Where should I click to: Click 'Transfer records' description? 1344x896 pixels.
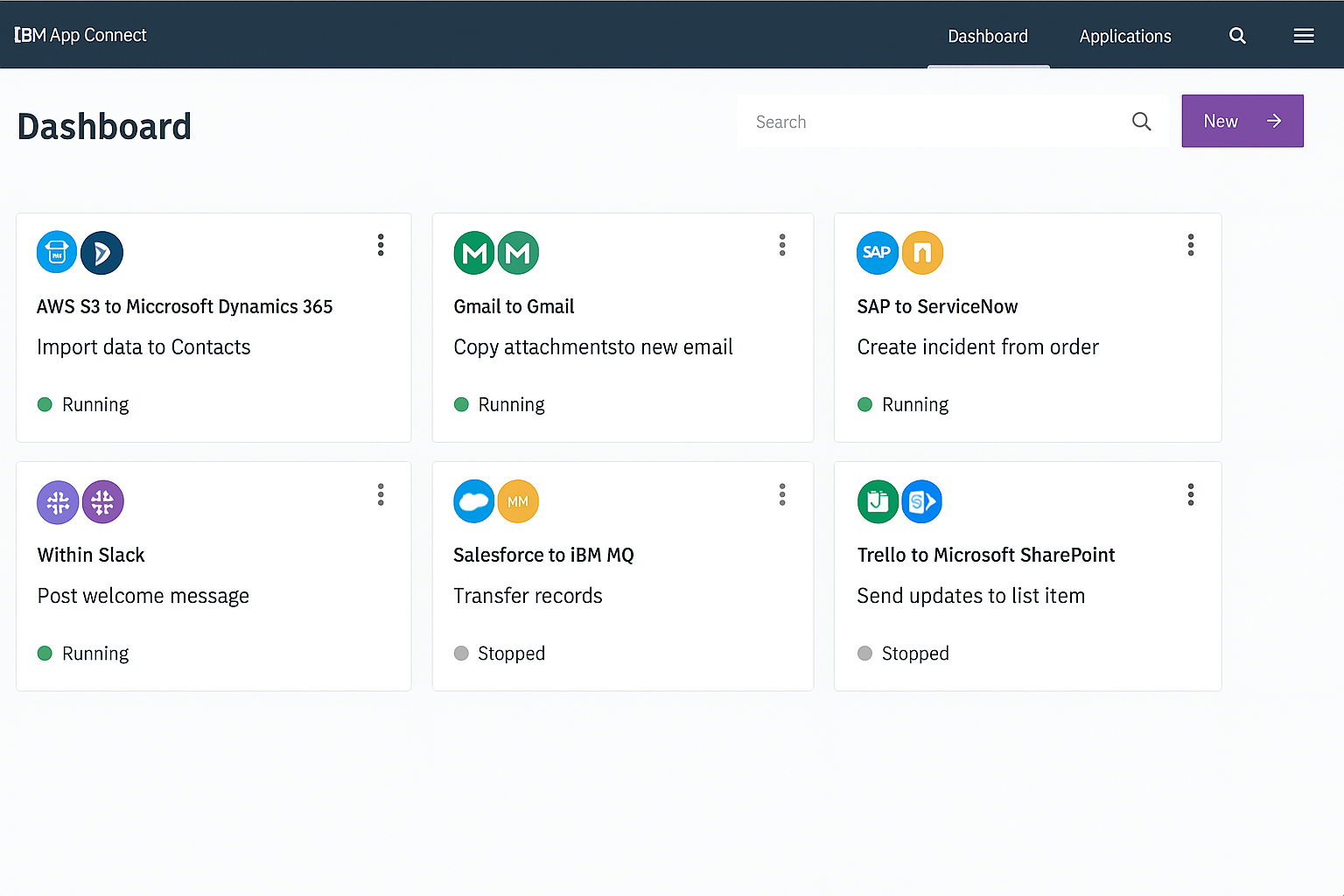tap(528, 596)
